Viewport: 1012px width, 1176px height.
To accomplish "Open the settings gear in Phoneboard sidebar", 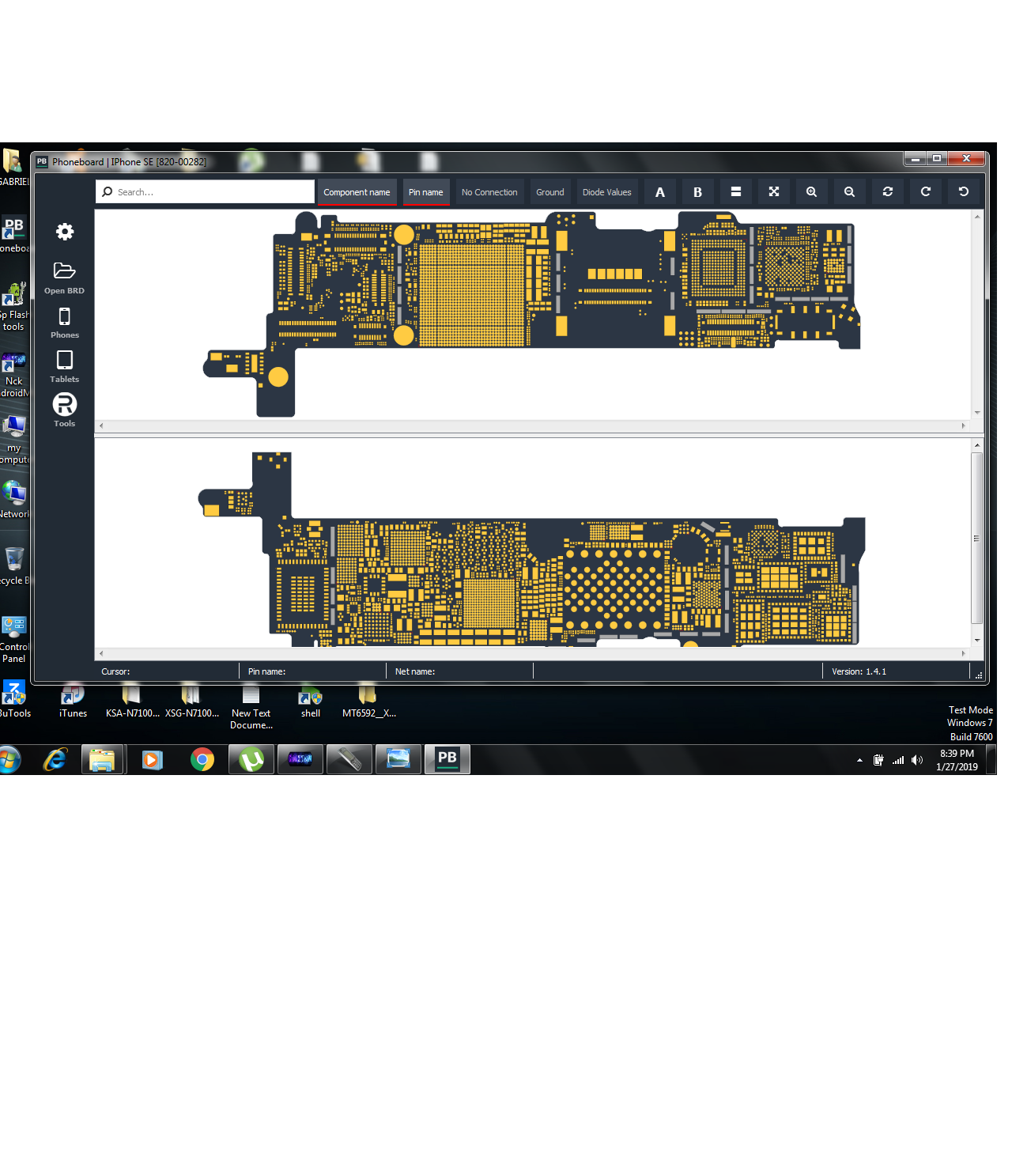I will click(x=65, y=232).
